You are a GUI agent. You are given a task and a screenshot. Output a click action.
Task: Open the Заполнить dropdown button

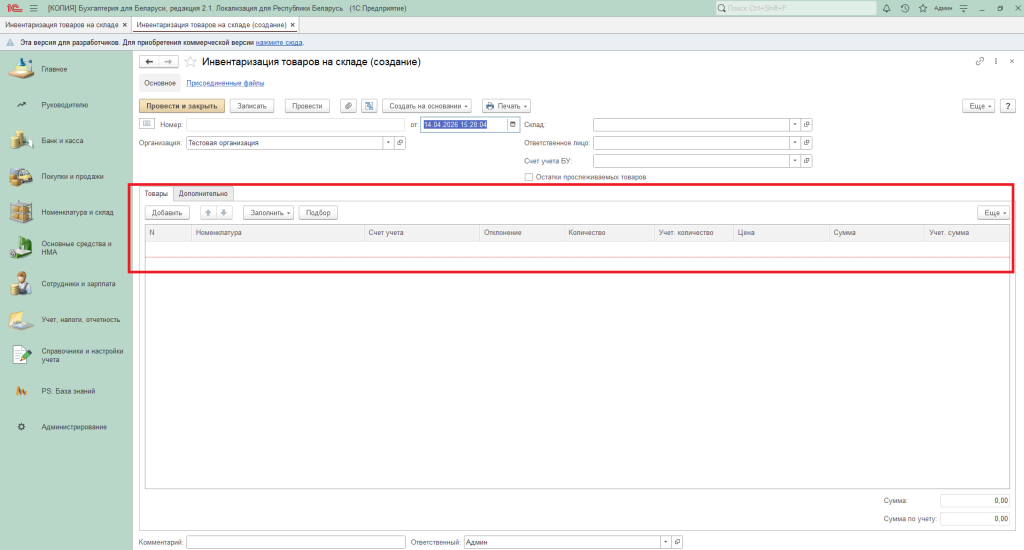[x=268, y=212]
